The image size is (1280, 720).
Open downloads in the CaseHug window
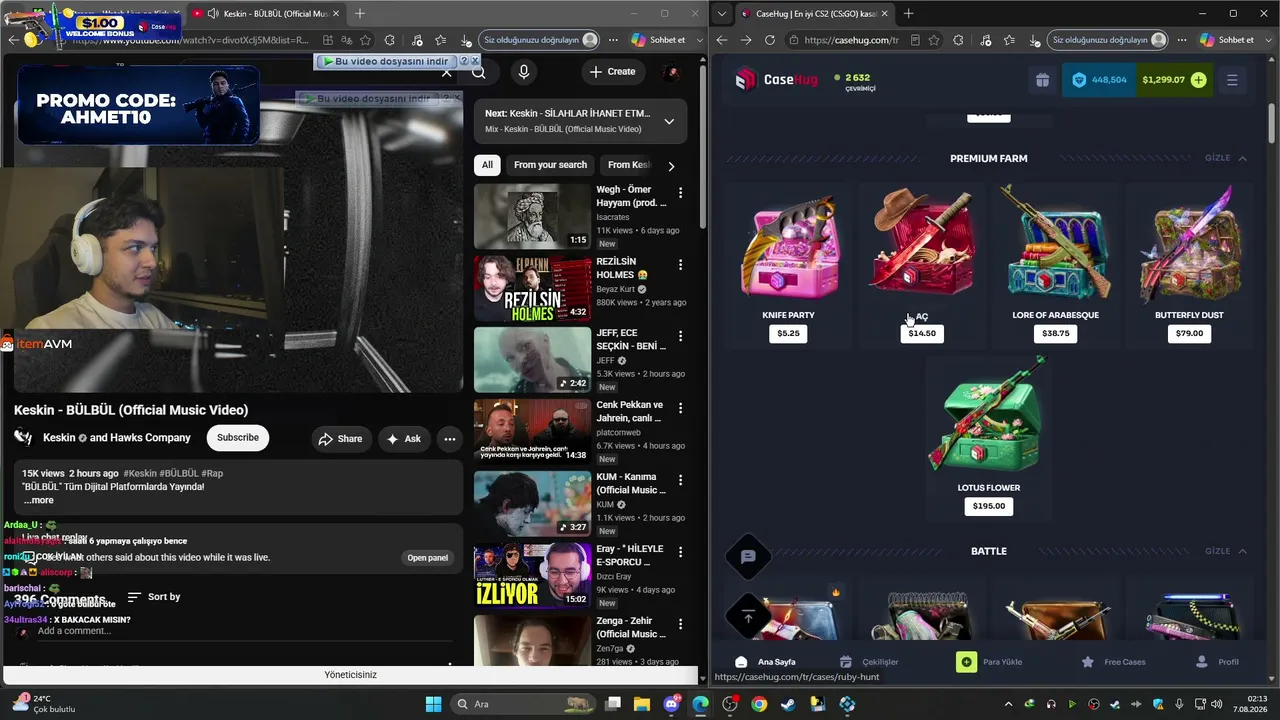point(1034,40)
